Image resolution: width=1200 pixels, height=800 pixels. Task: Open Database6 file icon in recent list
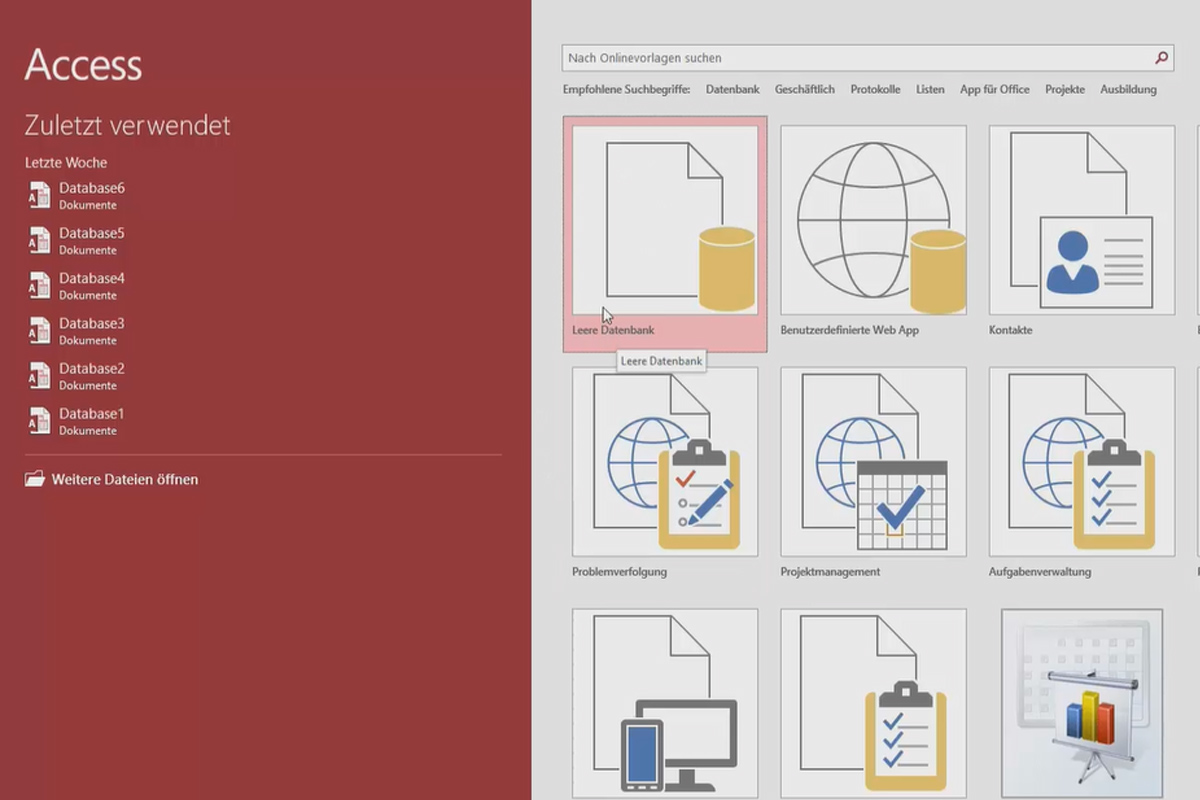tap(39, 195)
